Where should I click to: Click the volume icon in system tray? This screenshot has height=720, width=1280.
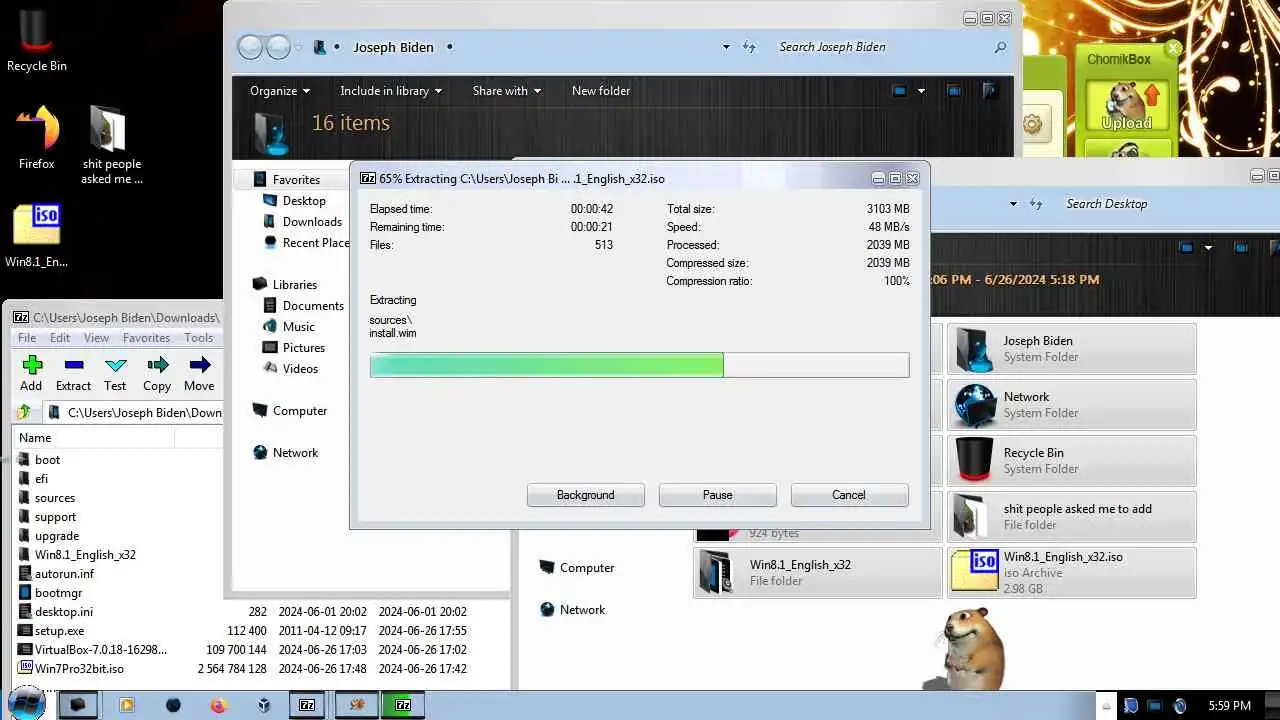tap(1180, 706)
